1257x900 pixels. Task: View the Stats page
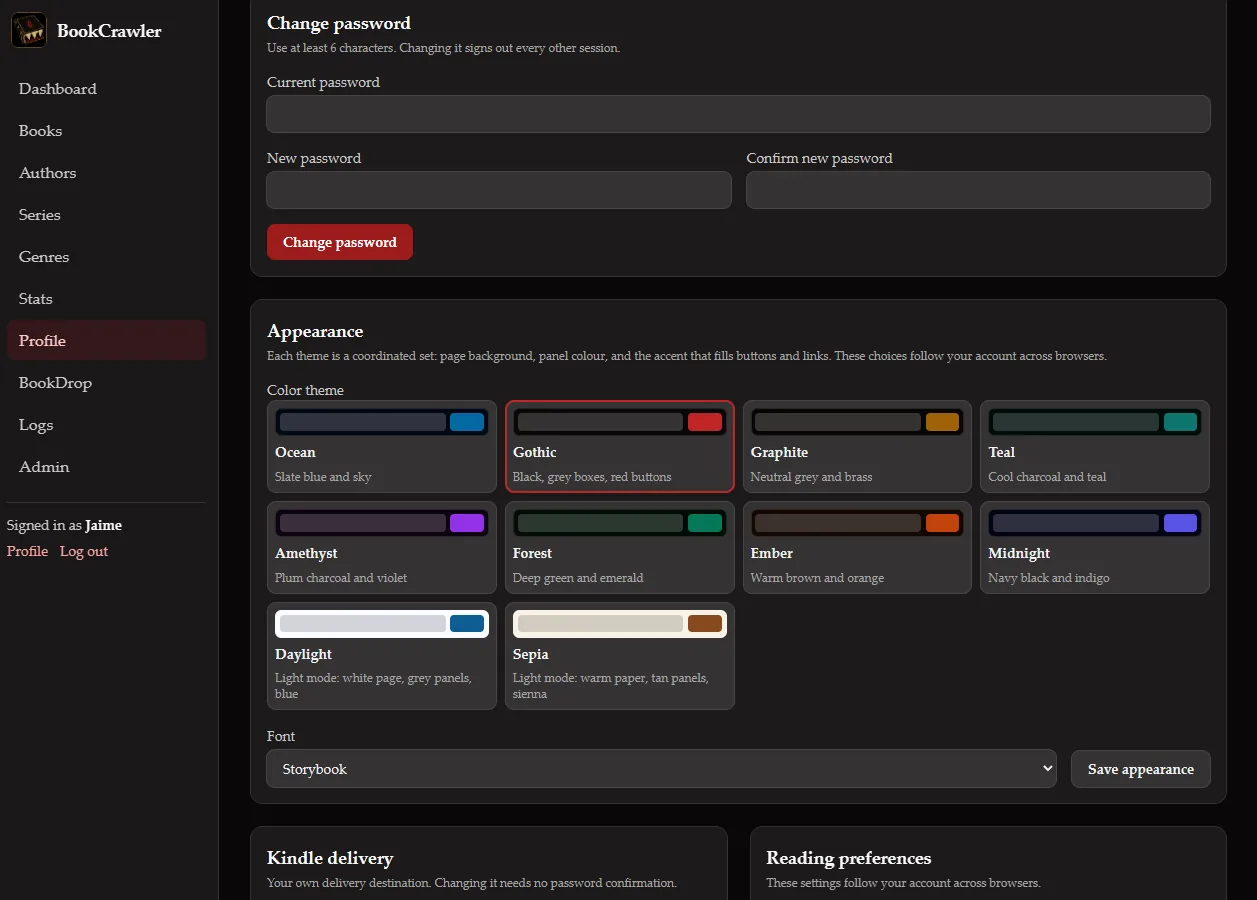click(106, 299)
